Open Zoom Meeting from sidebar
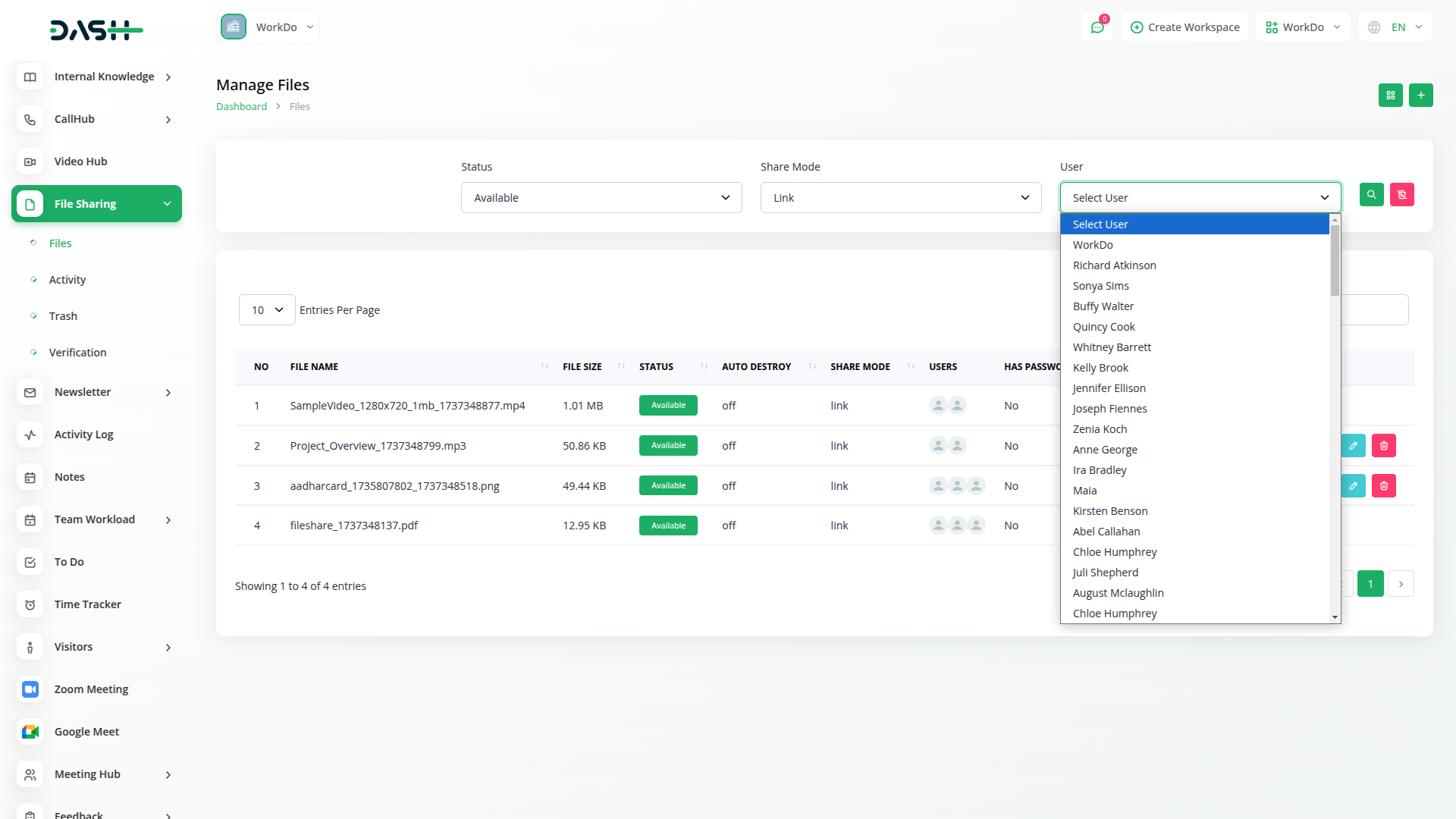 pos(91,689)
